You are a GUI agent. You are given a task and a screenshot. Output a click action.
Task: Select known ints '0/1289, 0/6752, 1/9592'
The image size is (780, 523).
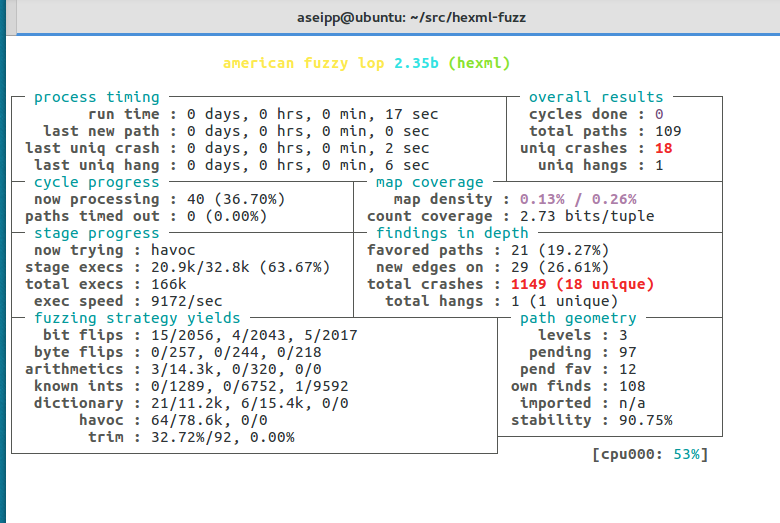tap(250, 386)
